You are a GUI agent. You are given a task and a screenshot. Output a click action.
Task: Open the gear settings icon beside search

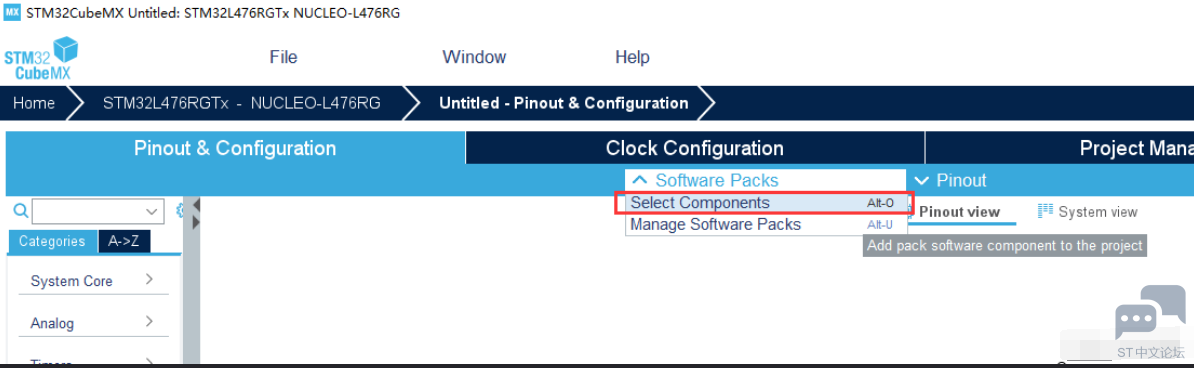180,210
